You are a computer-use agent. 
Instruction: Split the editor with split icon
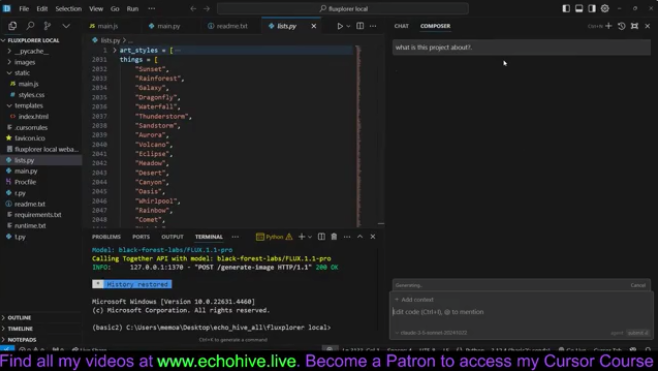click(360, 26)
